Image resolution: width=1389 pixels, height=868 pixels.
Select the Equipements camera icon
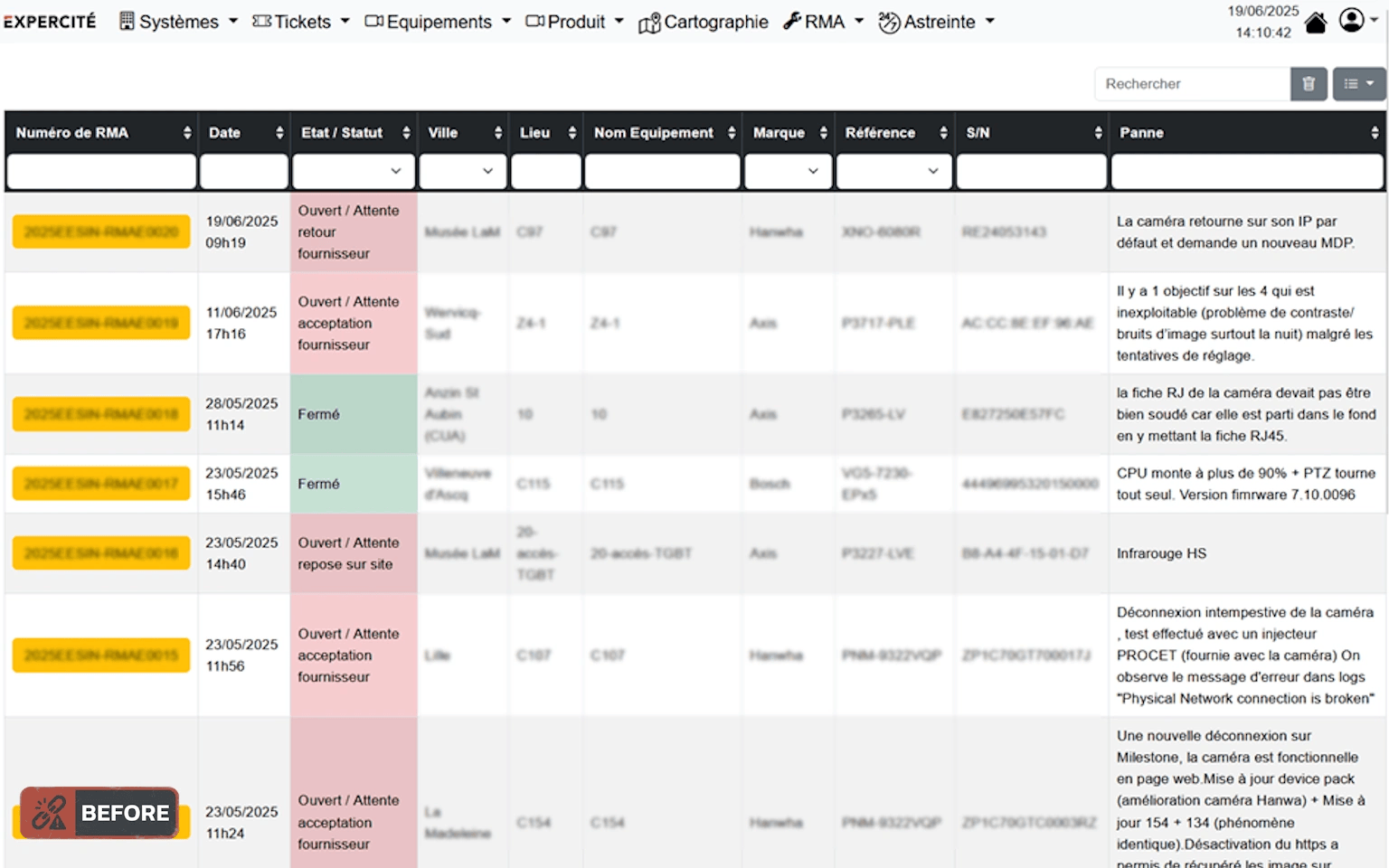(373, 21)
